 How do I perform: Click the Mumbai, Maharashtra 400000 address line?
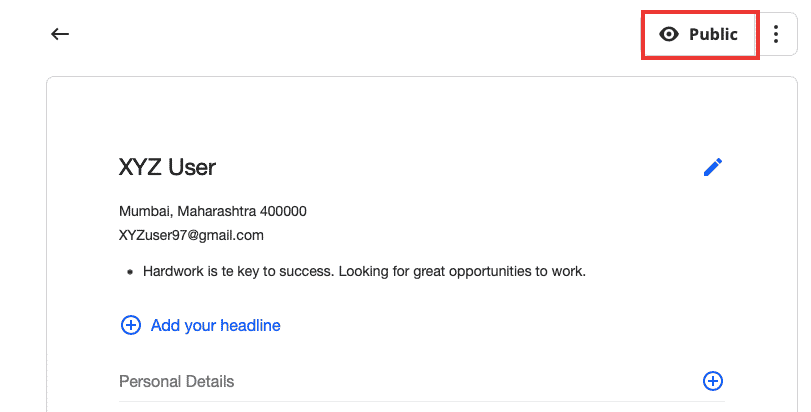(213, 211)
